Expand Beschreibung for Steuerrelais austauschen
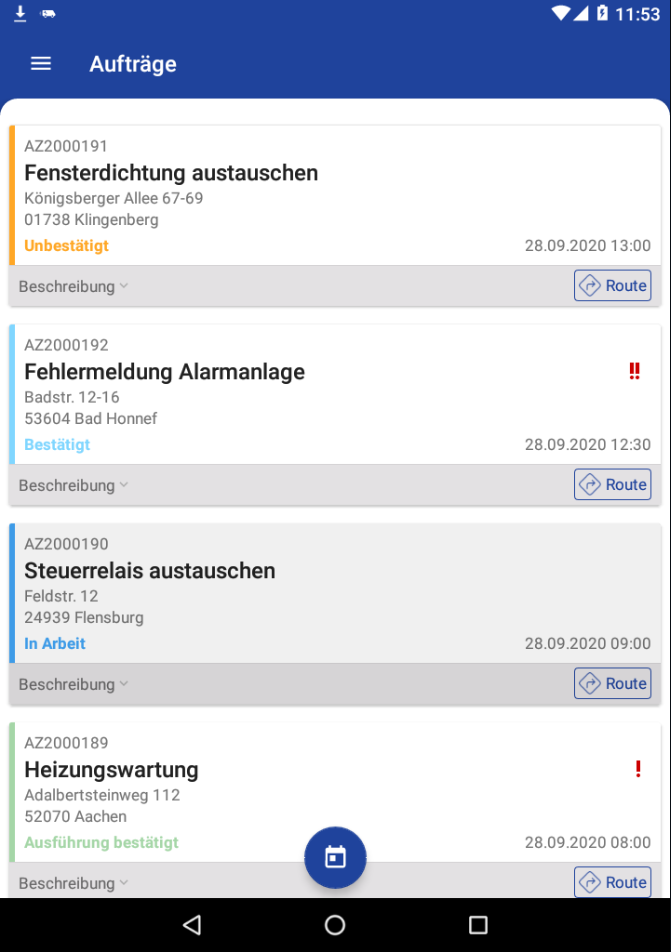Viewport: 671px width, 952px height. pyautogui.click(x=73, y=684)
